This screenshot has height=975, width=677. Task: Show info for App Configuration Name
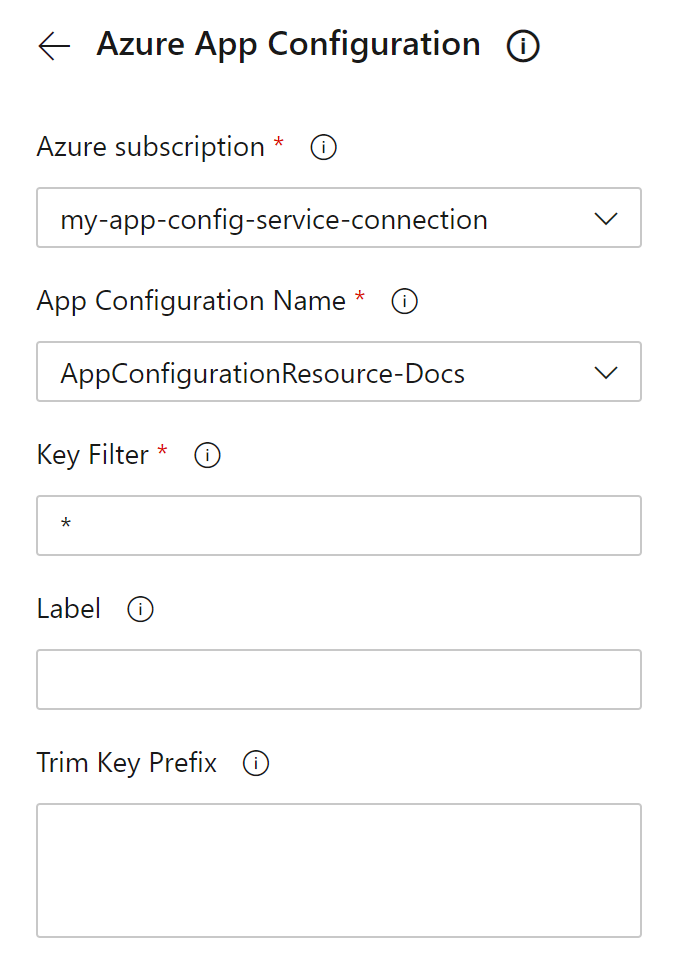click(404, 302)
